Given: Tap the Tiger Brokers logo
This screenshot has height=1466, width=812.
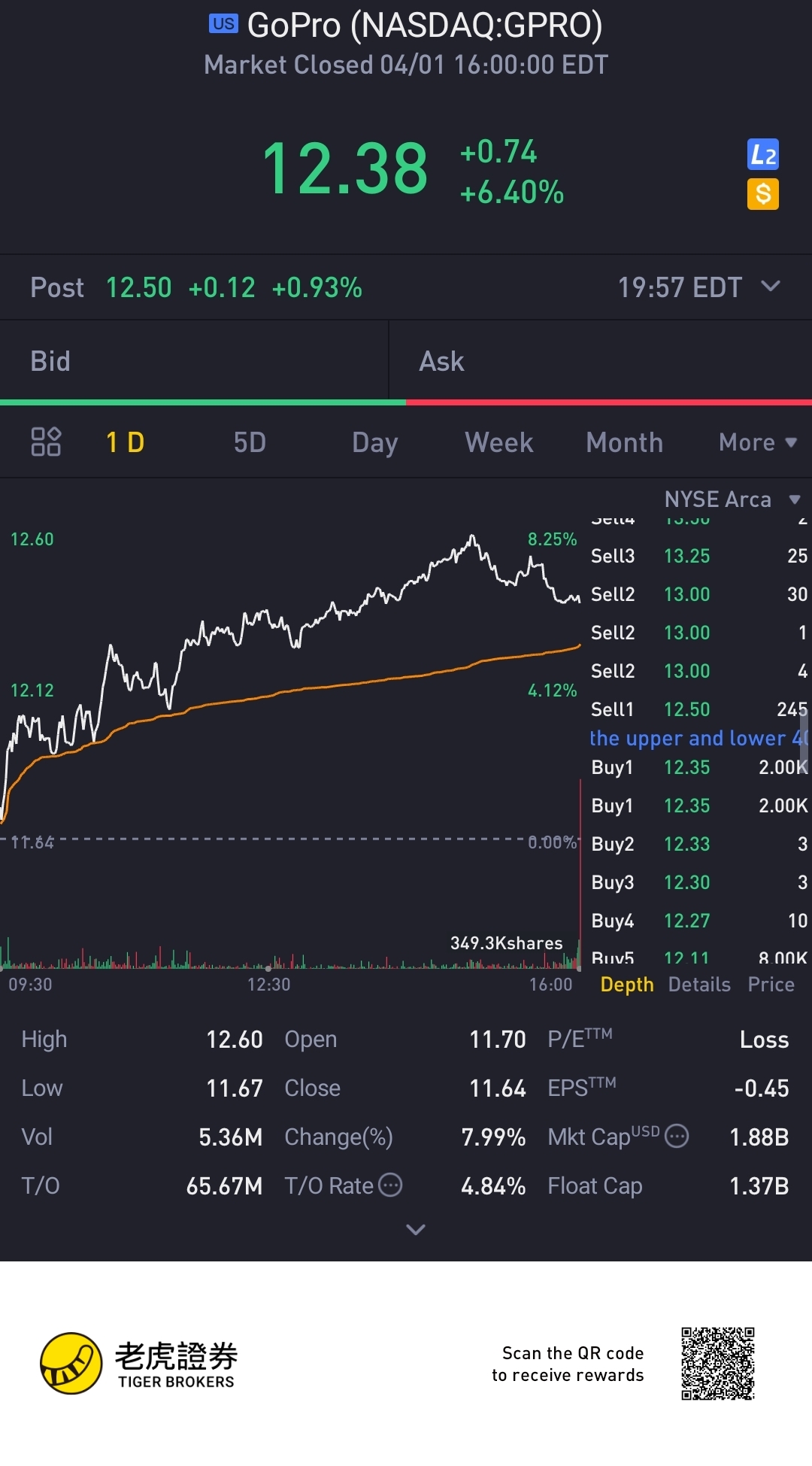Looking at the screenshot, I should (138, 1364).
